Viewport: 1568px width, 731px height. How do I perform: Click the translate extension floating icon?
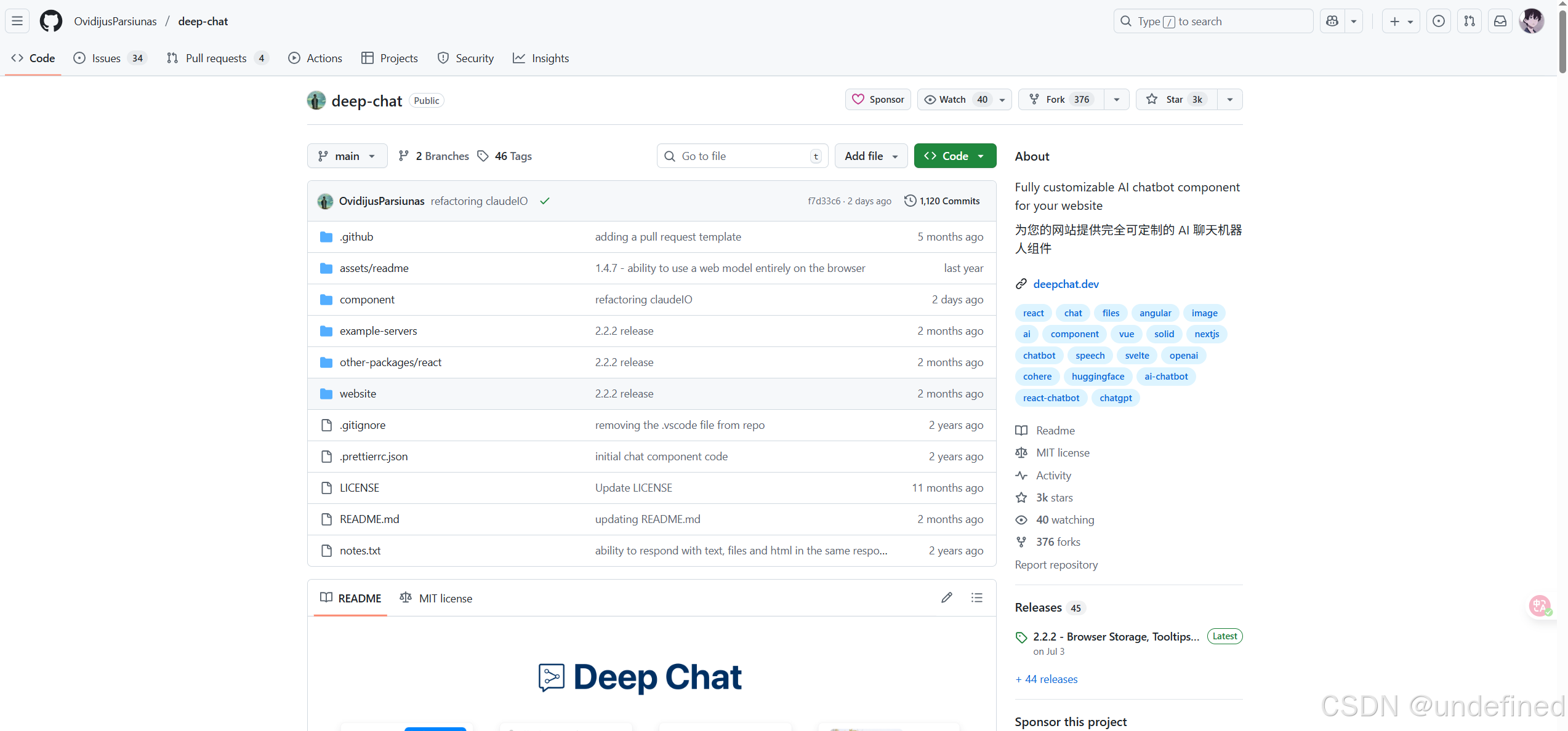[x=1540, y=605]
